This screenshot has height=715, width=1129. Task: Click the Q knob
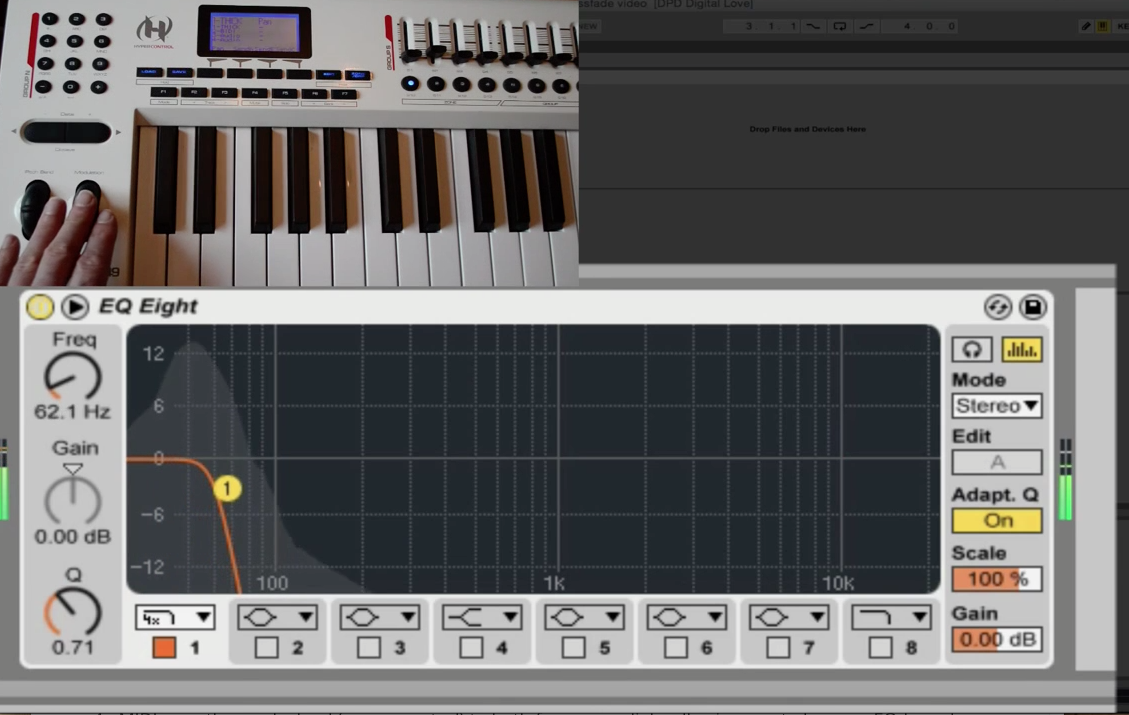tap(73, 610)
